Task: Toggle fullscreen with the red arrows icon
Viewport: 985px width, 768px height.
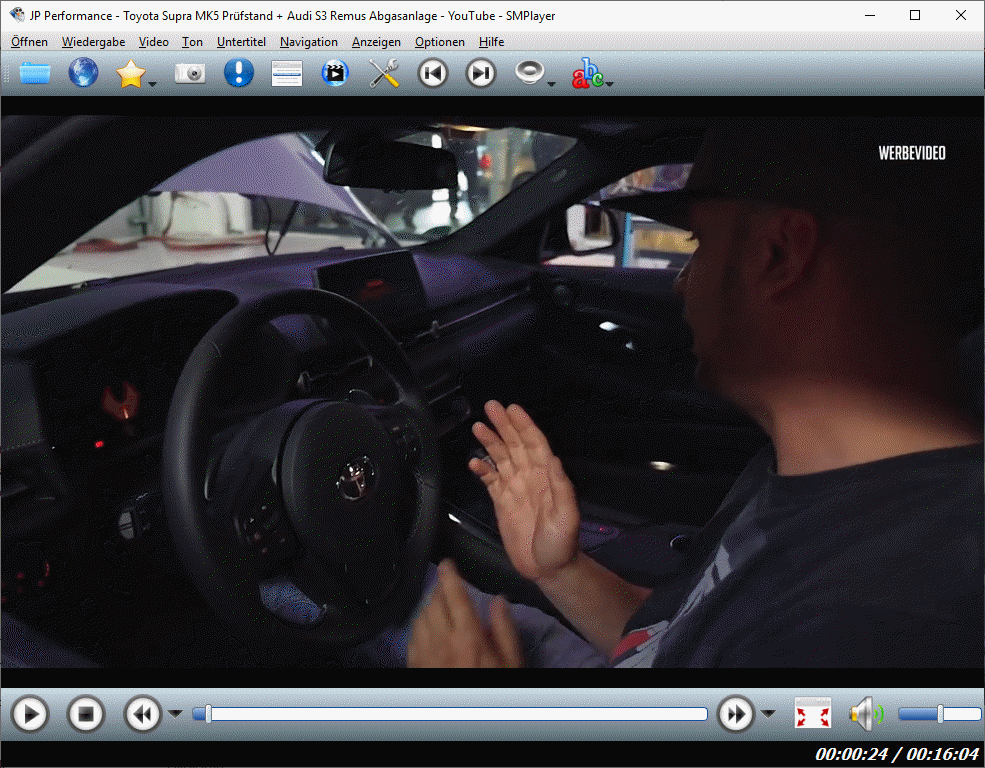Action: click(813, 713)
